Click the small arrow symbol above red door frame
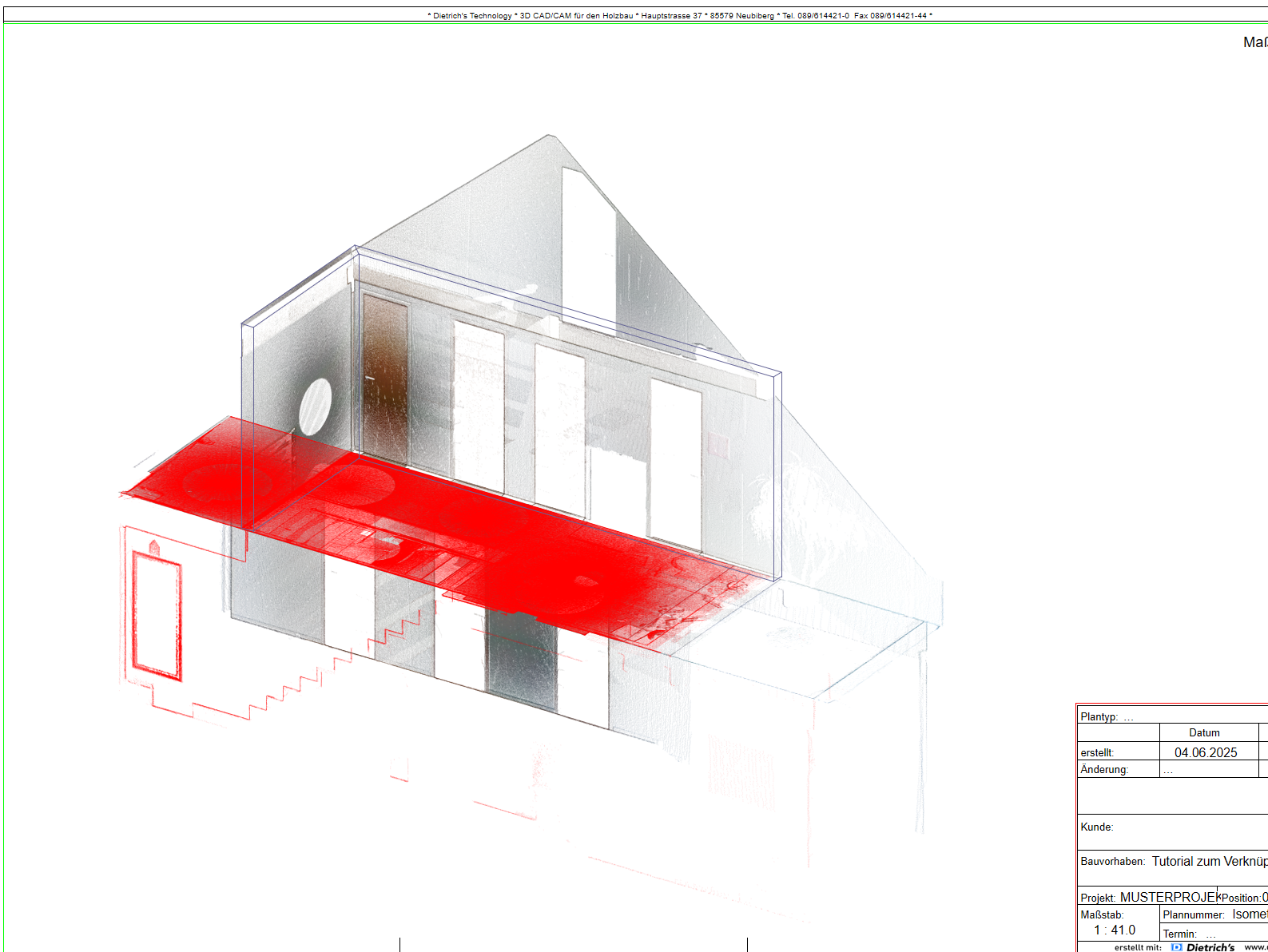 153,547
